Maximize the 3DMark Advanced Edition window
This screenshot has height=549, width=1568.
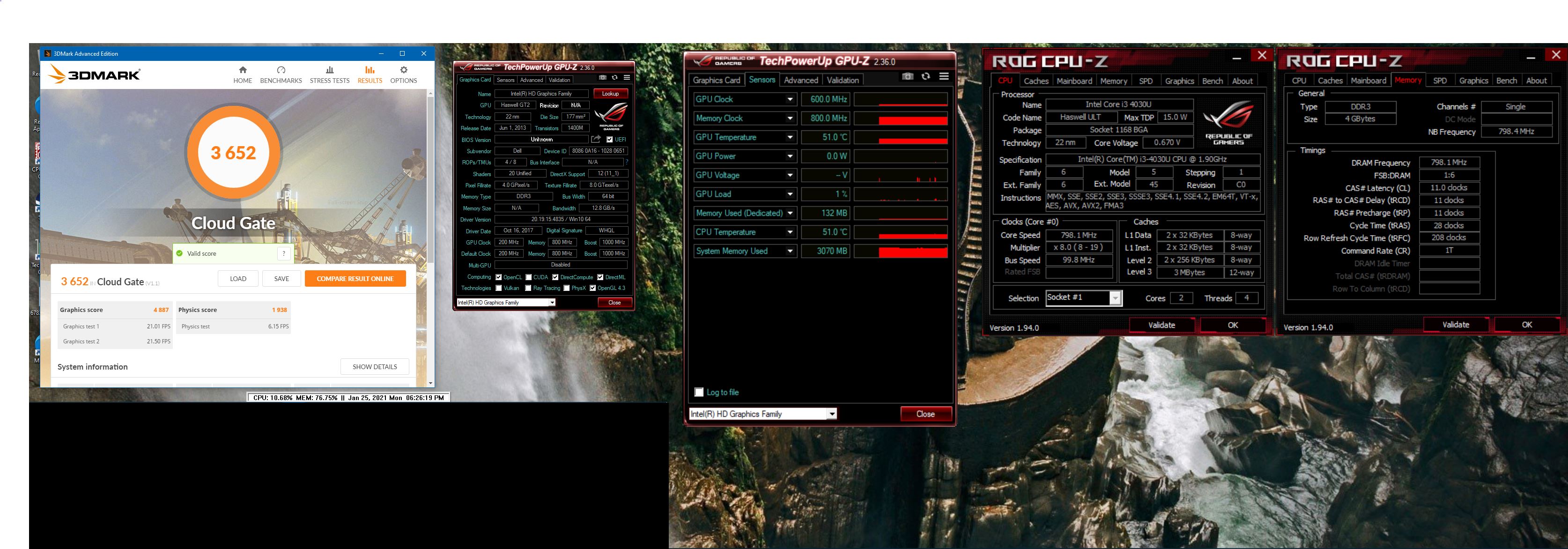point(402,53)
